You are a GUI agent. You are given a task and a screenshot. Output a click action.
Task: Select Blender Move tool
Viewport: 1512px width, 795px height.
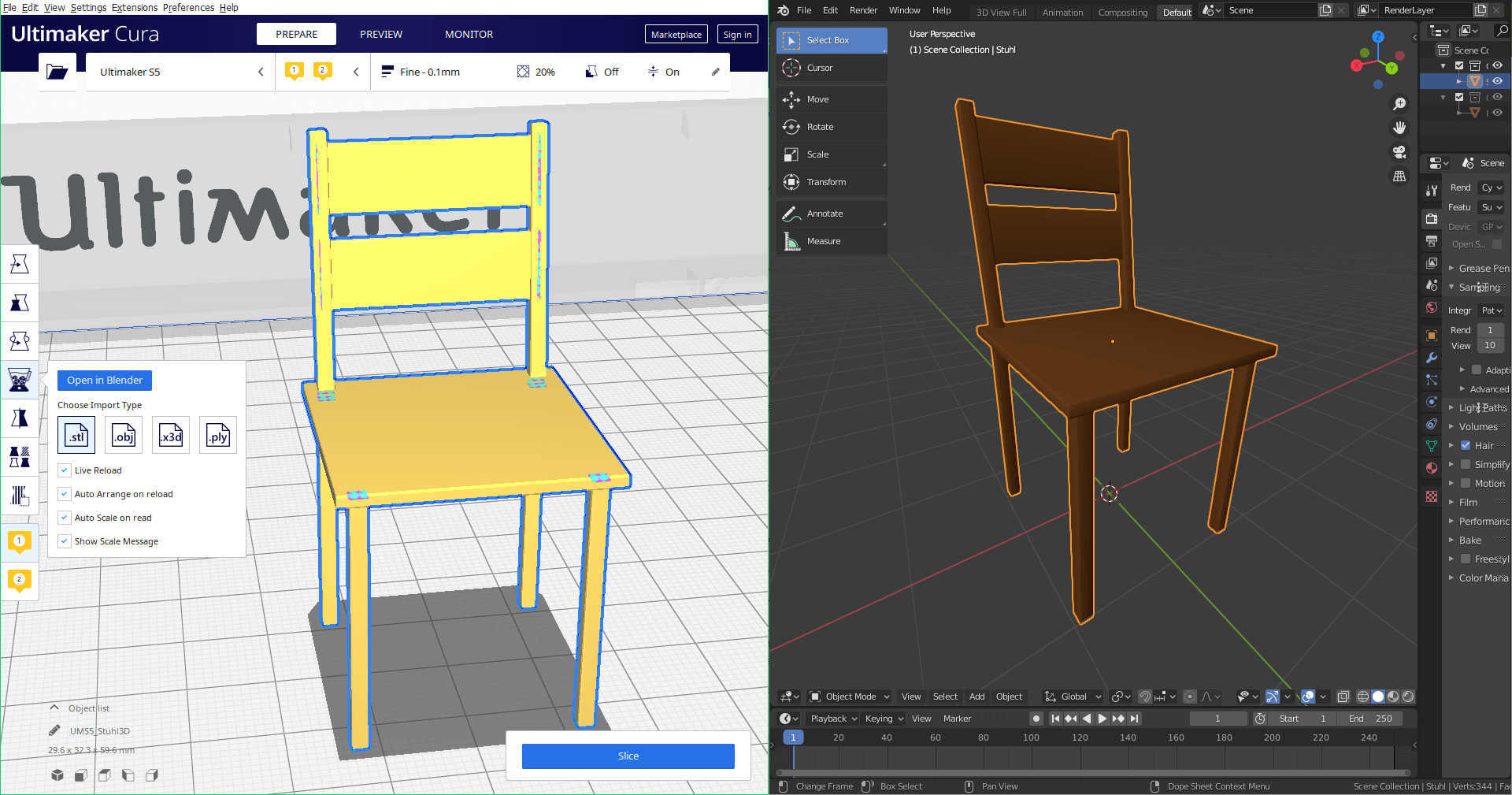[x=832, y=99]
